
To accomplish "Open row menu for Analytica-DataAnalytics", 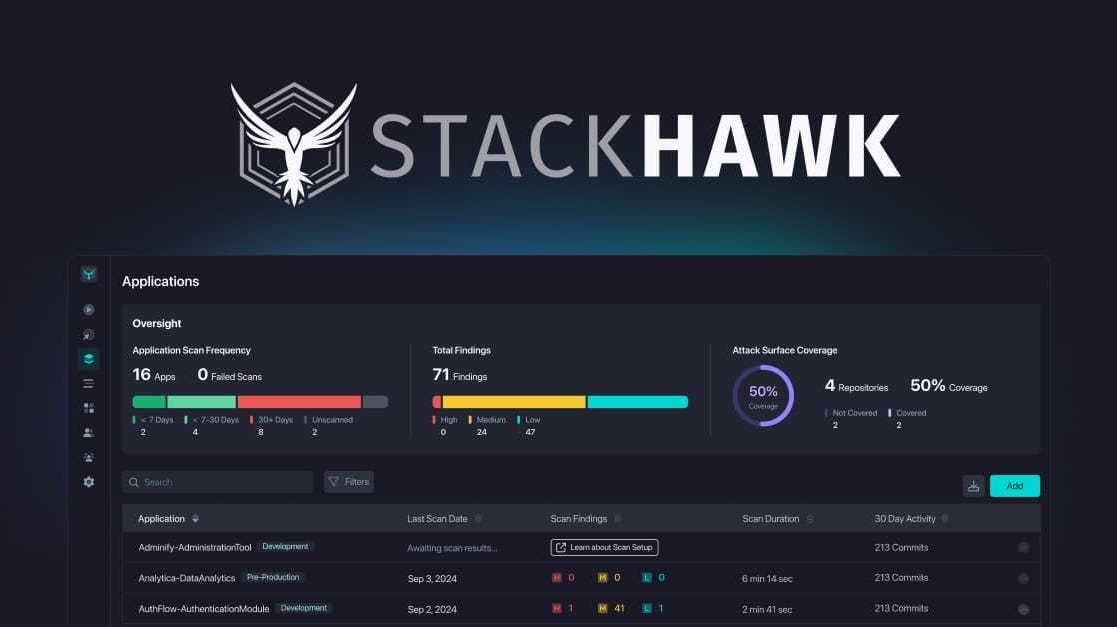I will (x=1023, y=579).
